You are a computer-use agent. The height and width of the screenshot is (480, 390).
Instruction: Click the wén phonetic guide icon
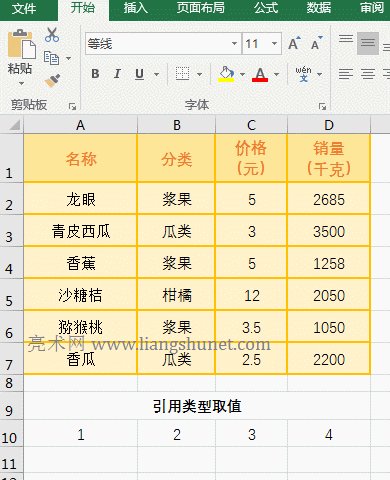click(303, 74)
